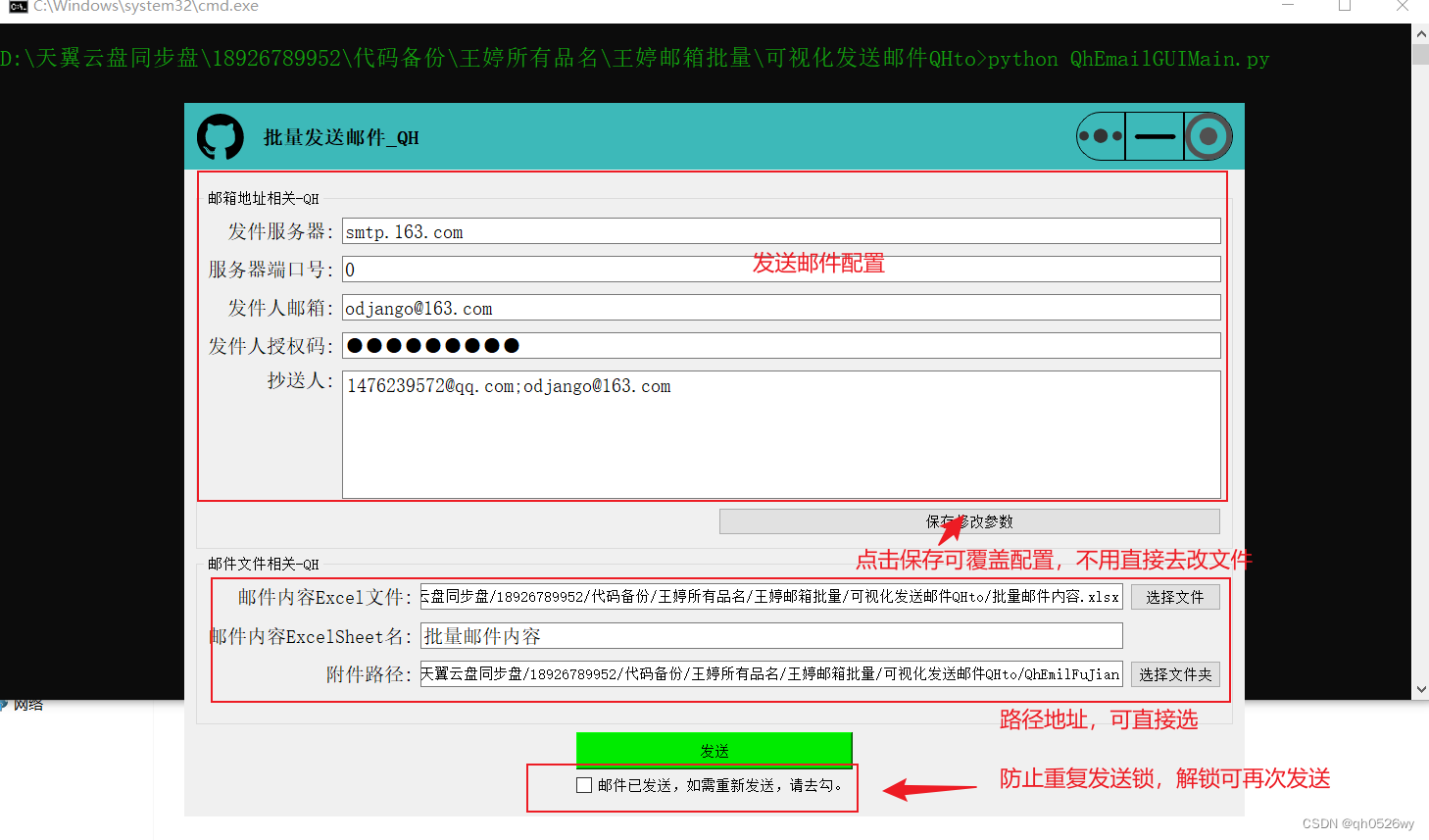This screenshot has width=1429, height=840.
Task: Click the circular target icon top right of header
Action: [1207, 136]
